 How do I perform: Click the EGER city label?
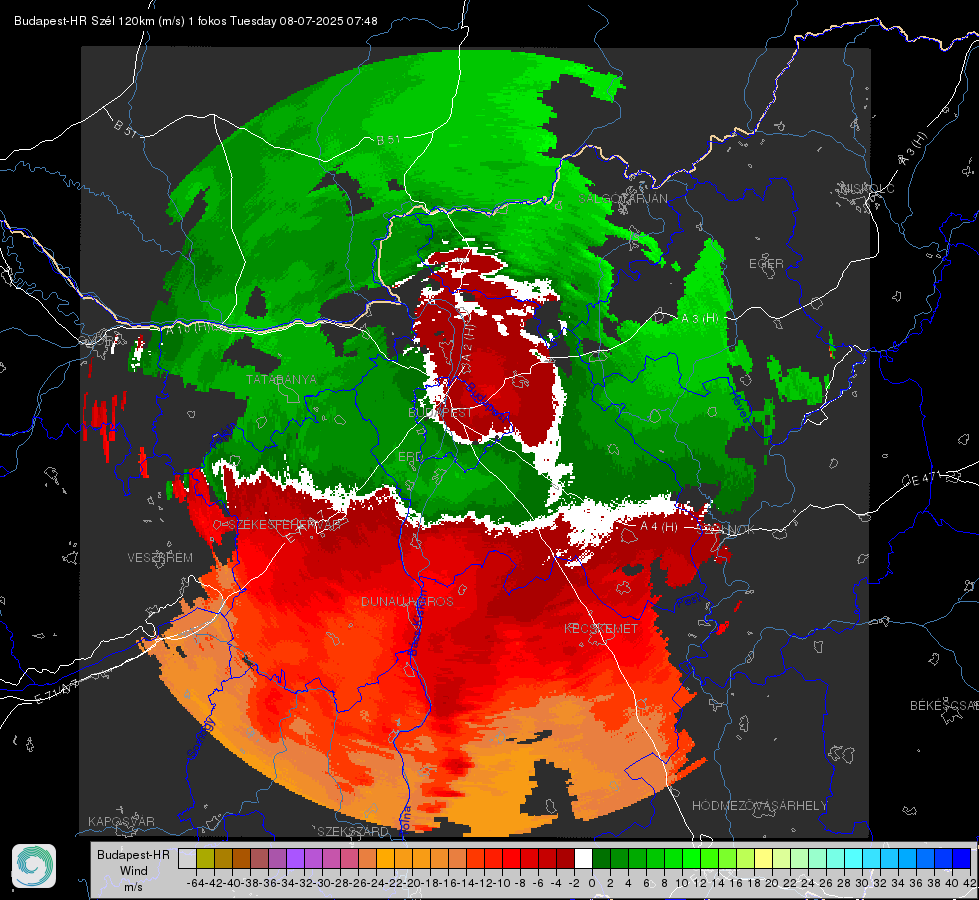766,264
